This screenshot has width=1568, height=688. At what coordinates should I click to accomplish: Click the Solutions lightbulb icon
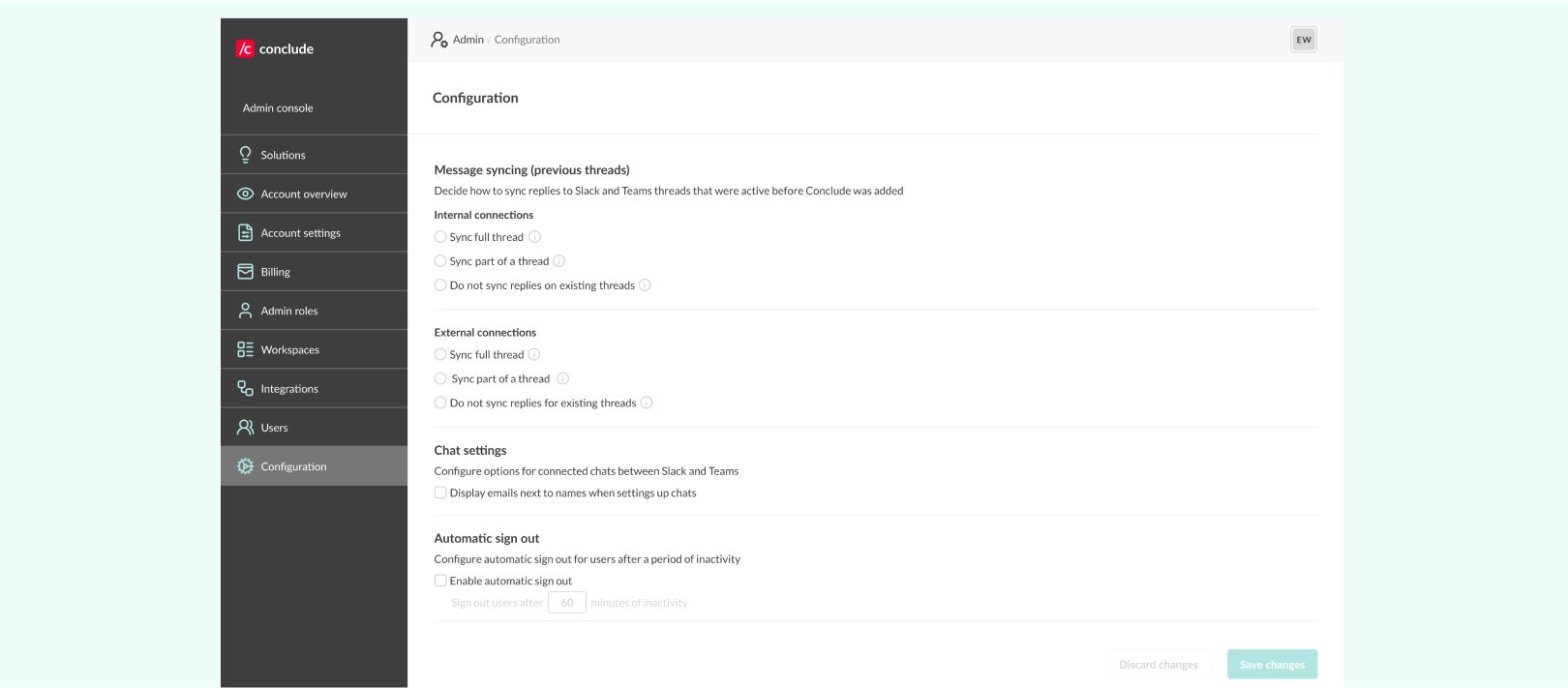245,155
